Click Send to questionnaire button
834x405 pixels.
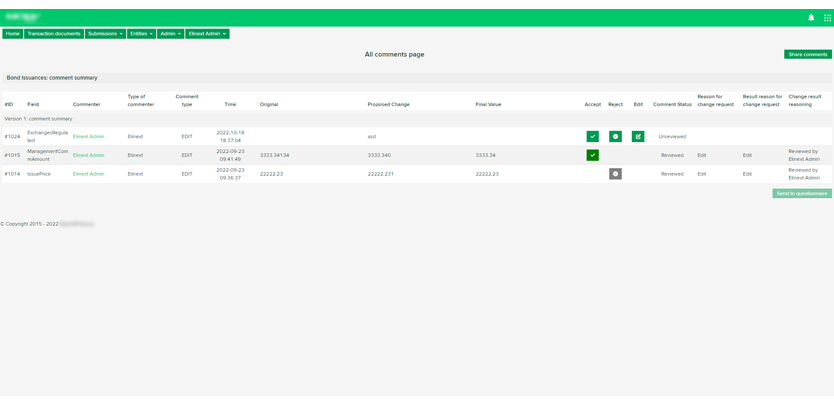point(801,193)
